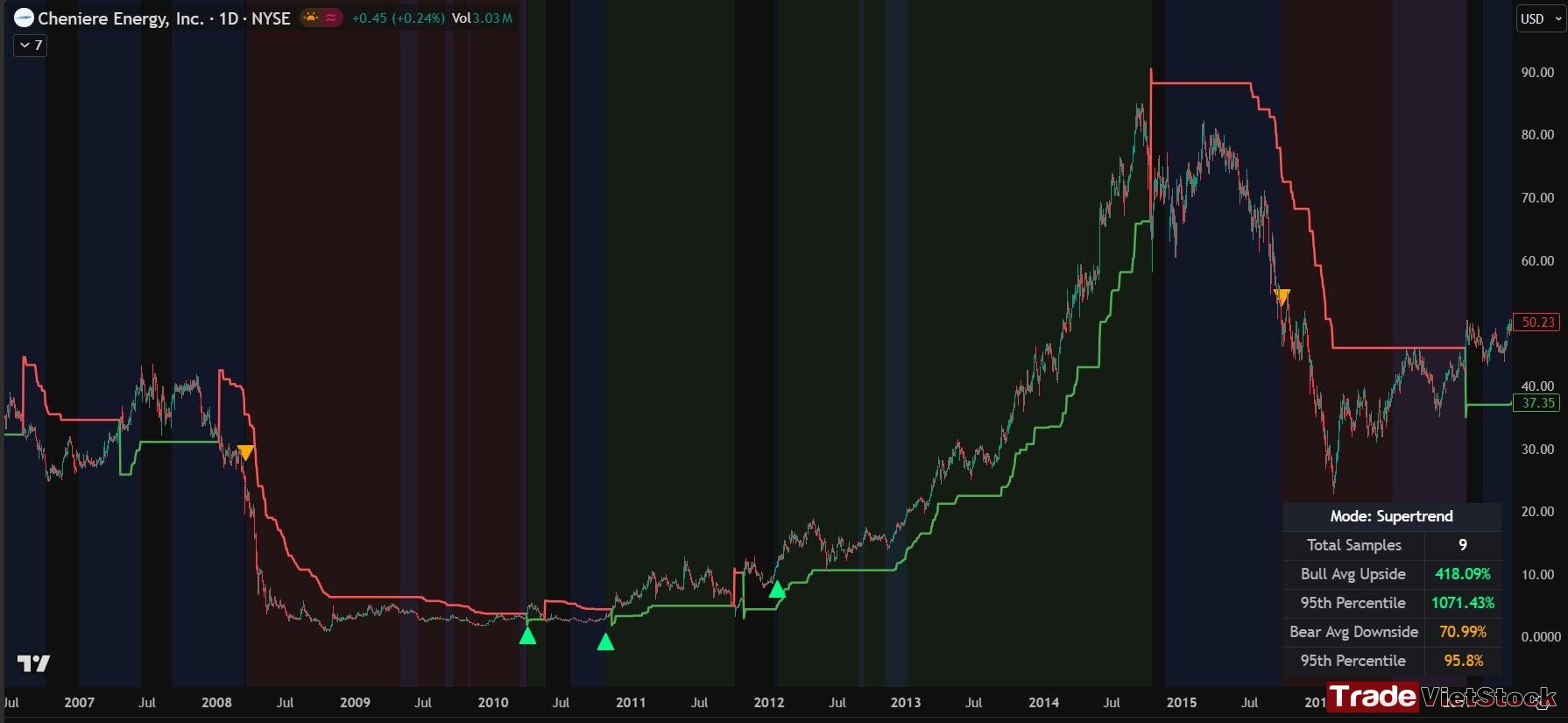Image resolution: width=1568 pixels, height=723 pixels.
Task: Click the 2010 label on time axis
Action: (x=493, y=703)
